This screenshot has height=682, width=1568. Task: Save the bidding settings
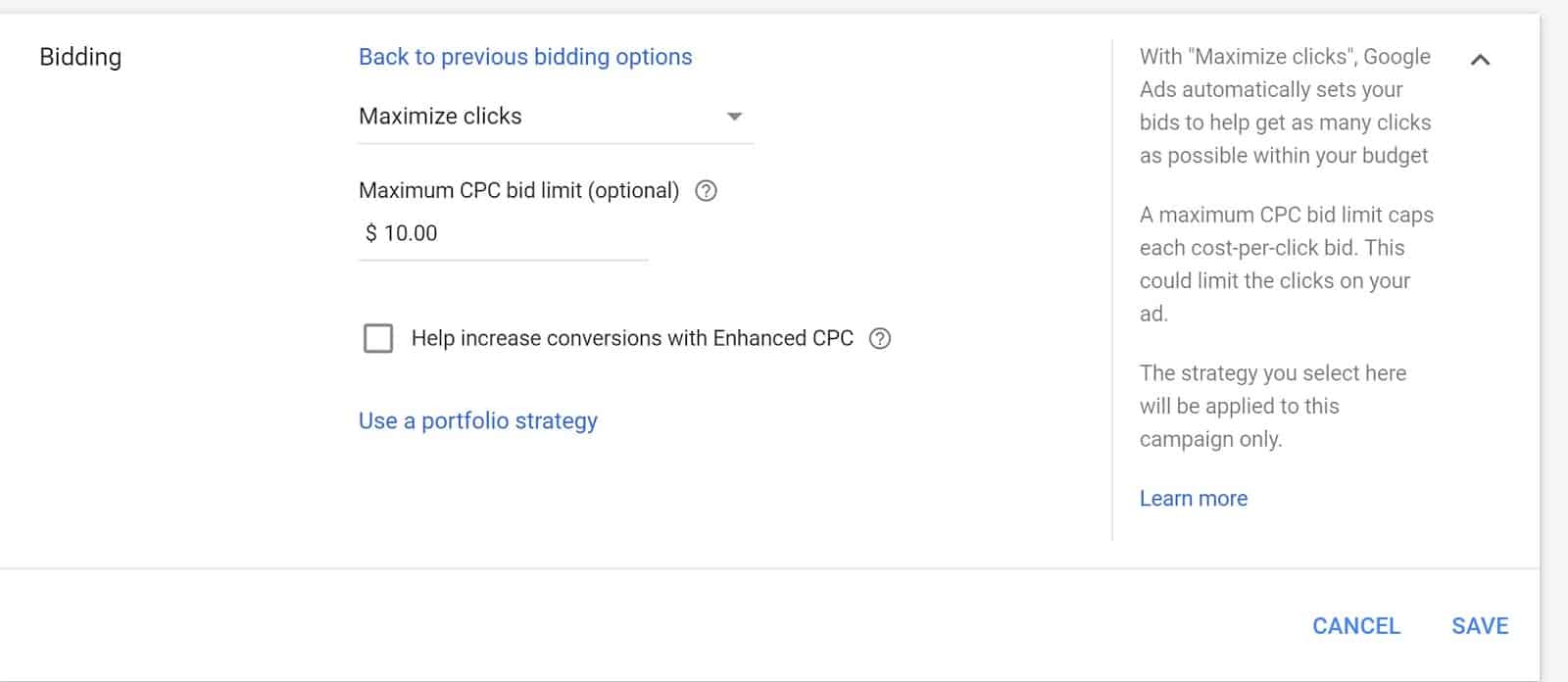(1480, 625)
